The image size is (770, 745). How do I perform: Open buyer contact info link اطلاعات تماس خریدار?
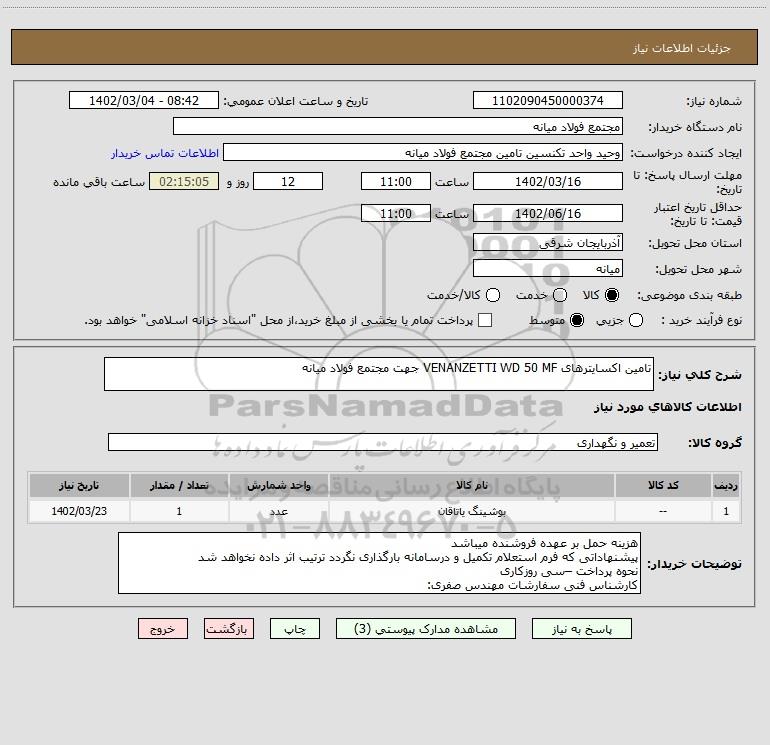(165, 153)
